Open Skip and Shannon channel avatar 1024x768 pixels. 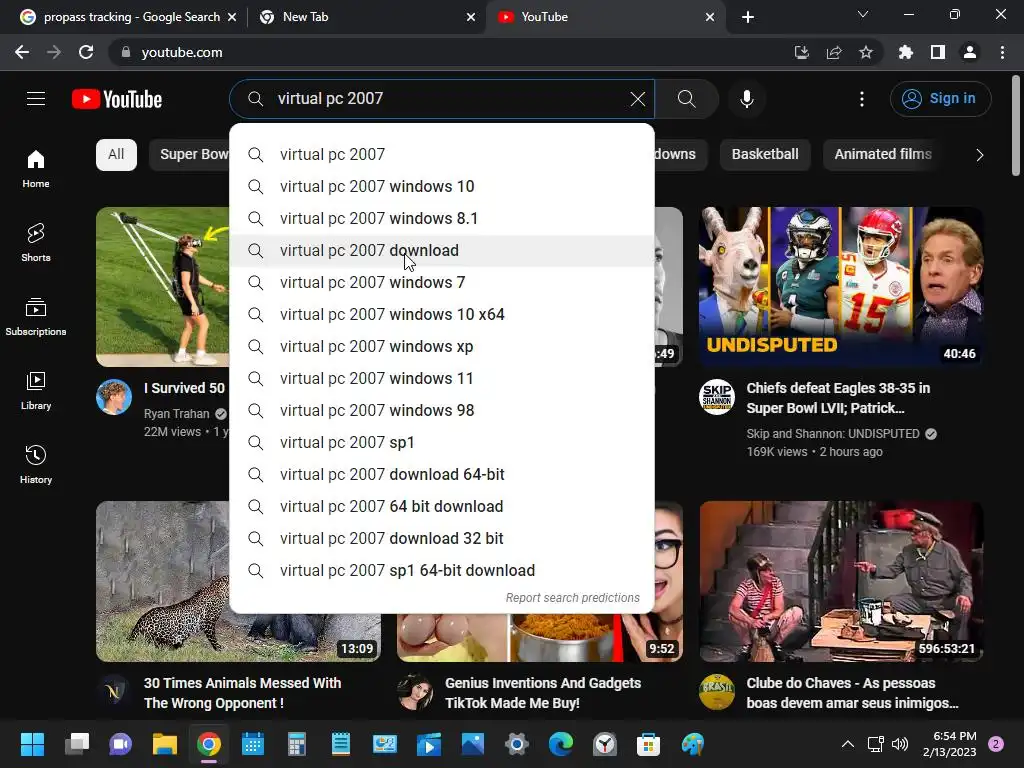click(716, 396)
